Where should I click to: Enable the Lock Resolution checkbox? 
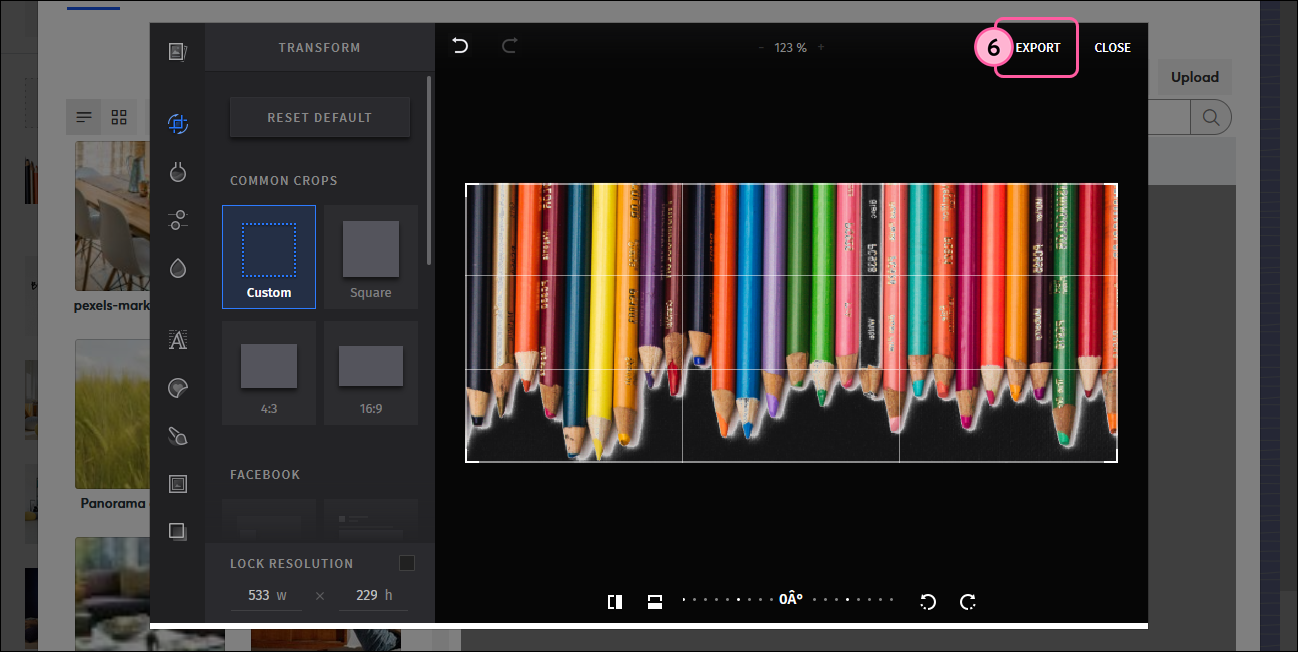pos(407,563)
